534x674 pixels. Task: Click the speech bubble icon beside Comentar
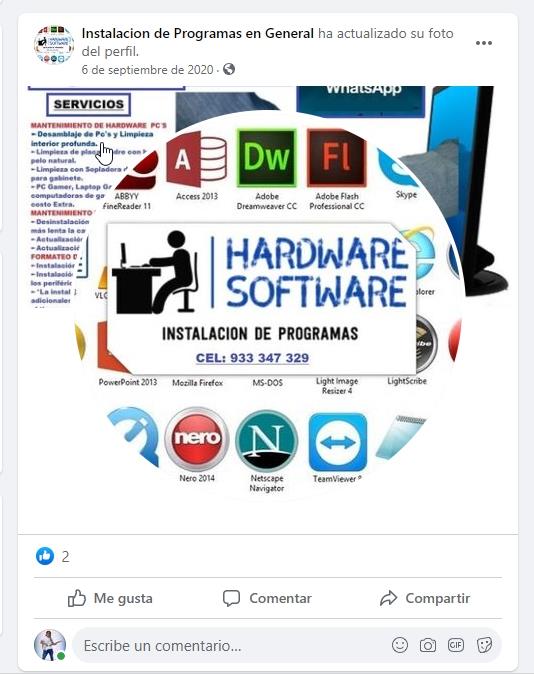tap(231, 598)
